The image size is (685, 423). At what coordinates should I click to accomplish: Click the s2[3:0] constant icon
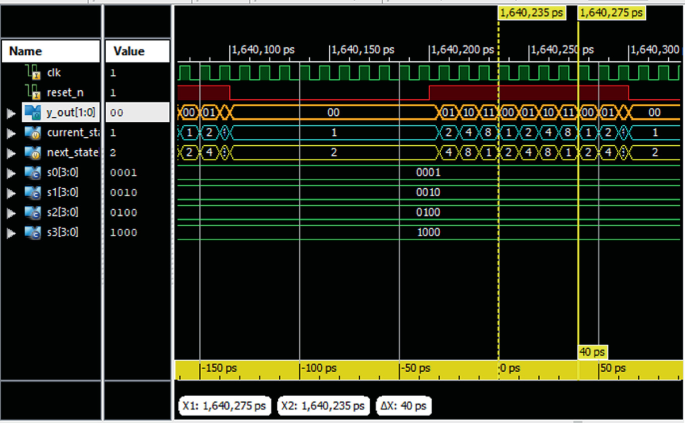click(x=31, y=212)
